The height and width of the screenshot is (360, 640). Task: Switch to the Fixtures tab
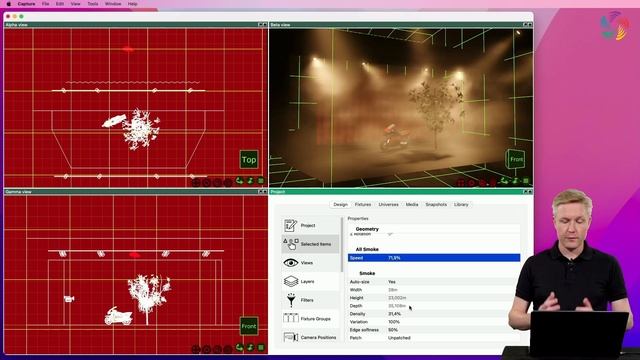[x=363, y=204]
